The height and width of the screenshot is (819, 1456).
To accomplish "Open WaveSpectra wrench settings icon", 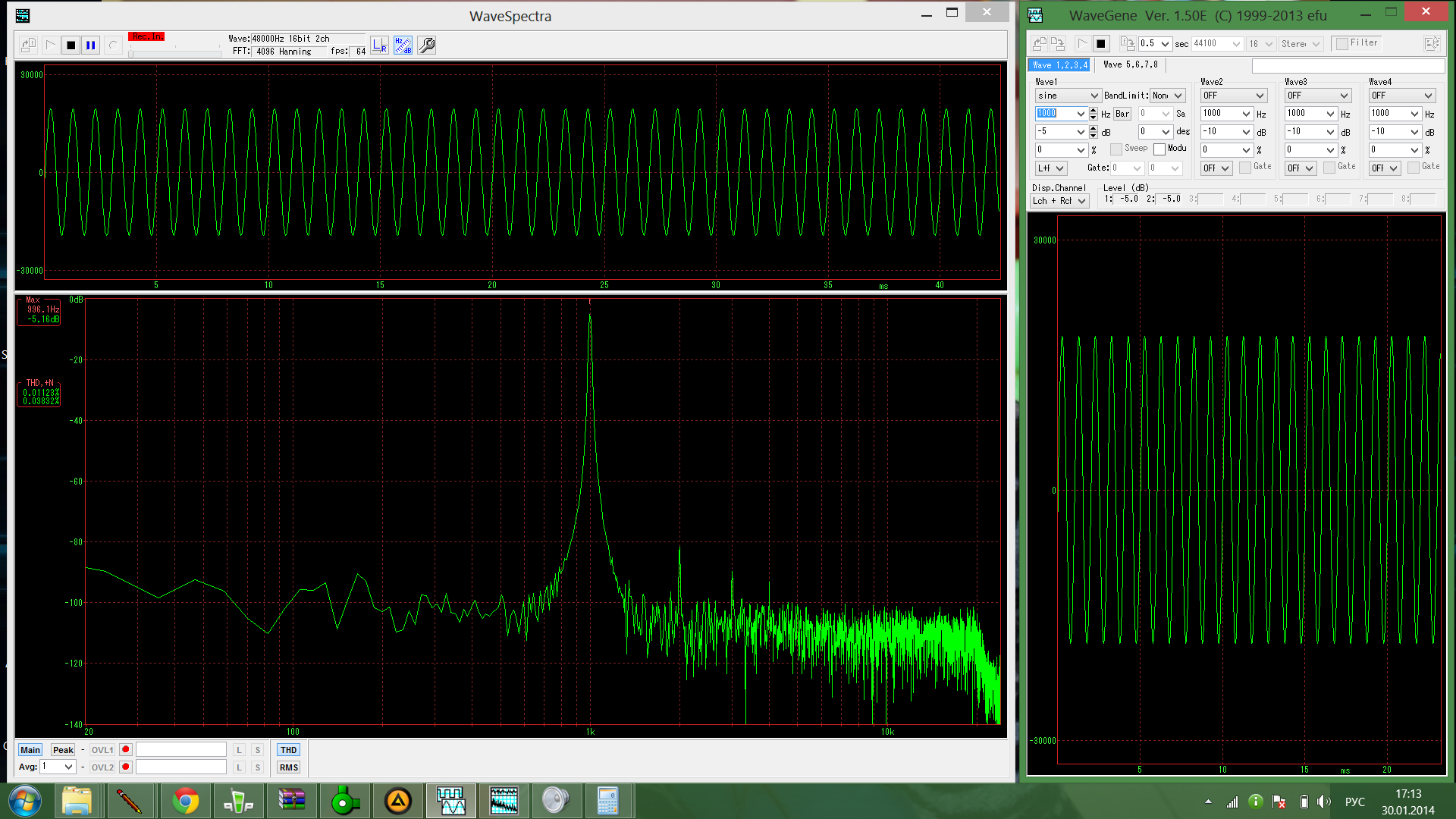I will coord(427,45).
